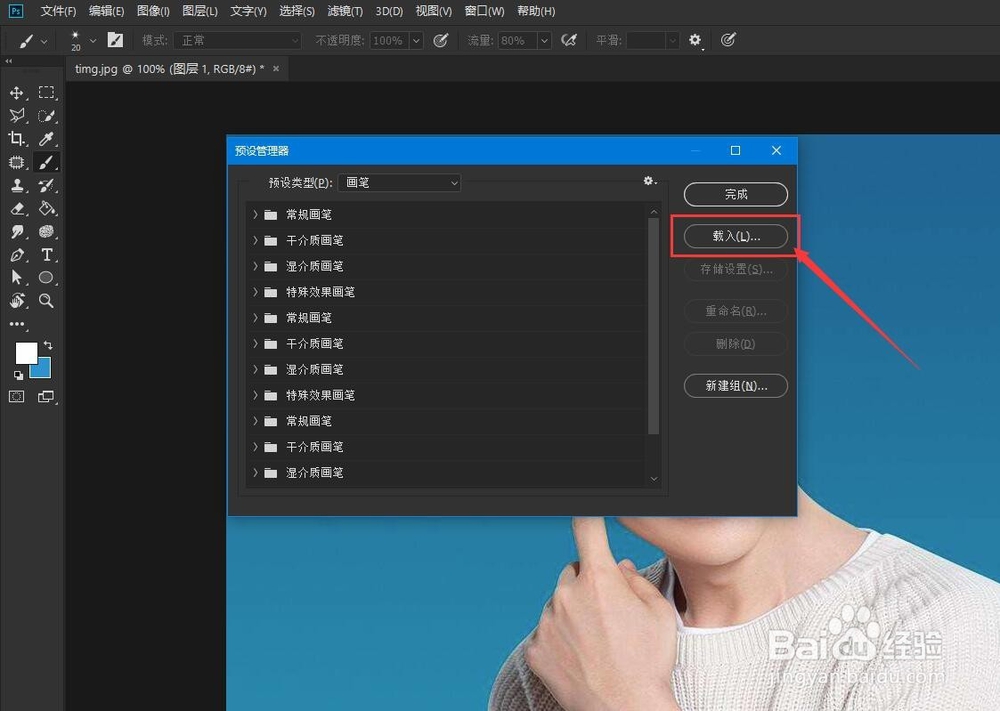
Task: Select the Pen tool
Action: coord(17,255)
